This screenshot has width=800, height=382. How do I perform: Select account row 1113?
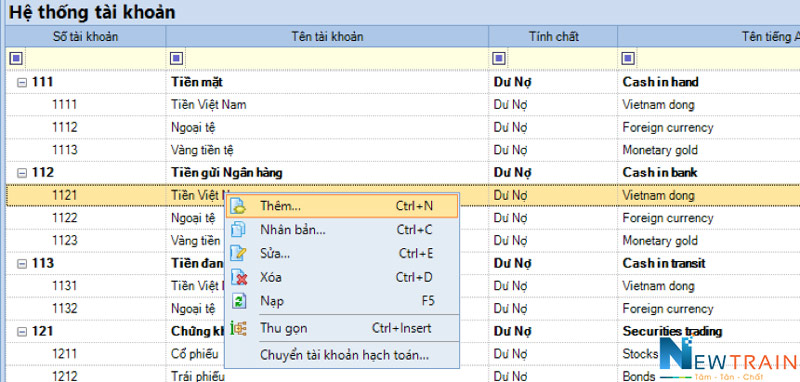click(x=403, y=150)
